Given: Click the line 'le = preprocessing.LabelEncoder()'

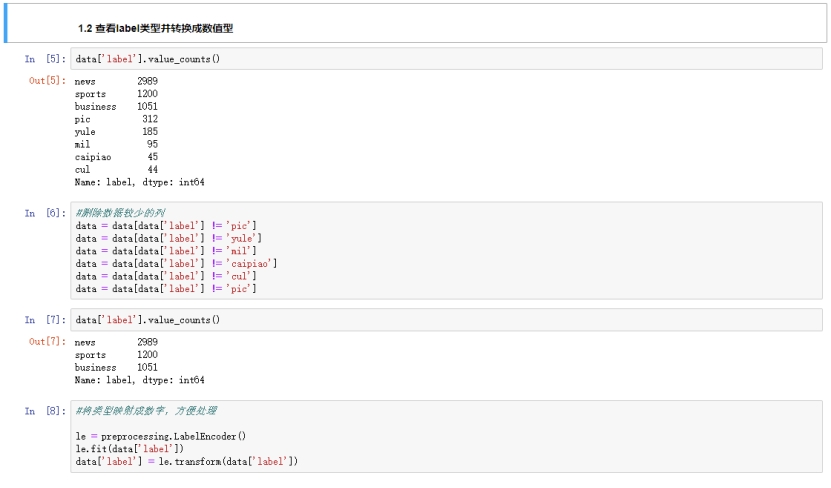Looking at the screenshot, I should coord(161,437).
